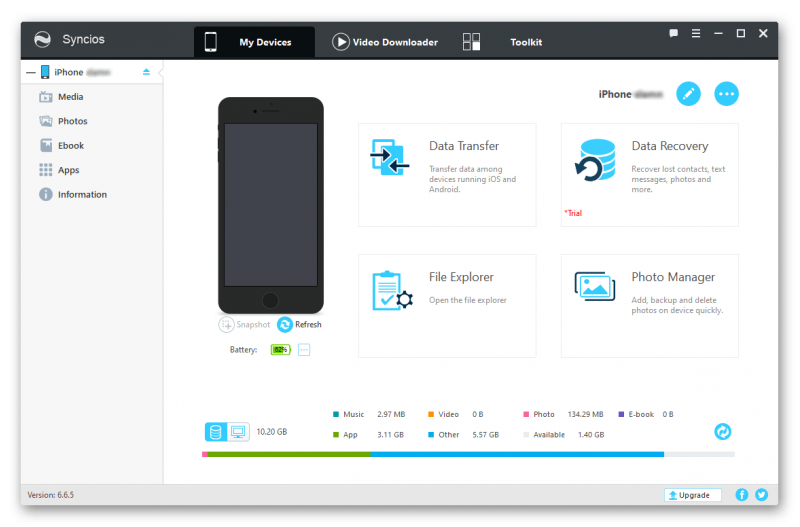The image size is (800, 527).
Task: Open the Video Downloader tab
Action: tap(385, 42)
